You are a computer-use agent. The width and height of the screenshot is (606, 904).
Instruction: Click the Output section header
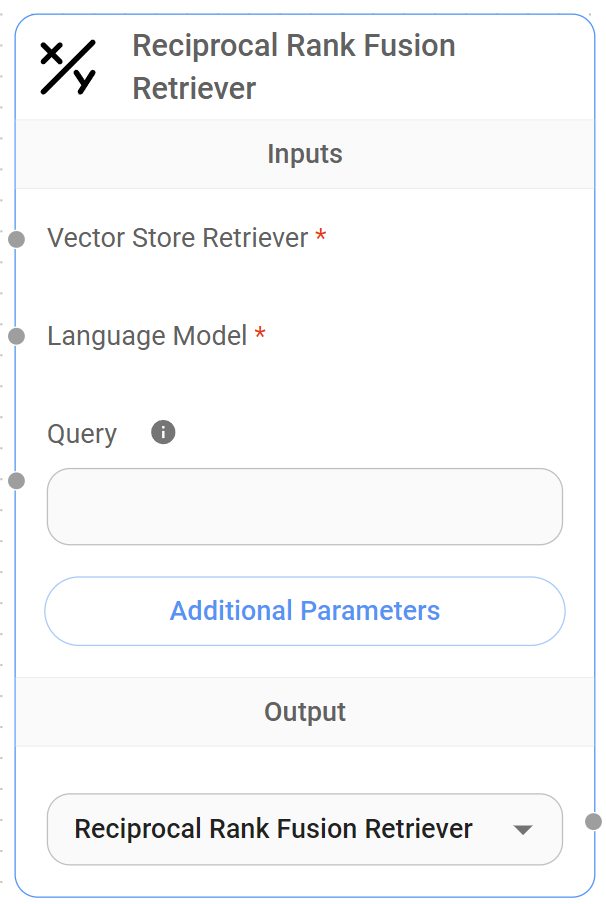click(x=304, y=712)
